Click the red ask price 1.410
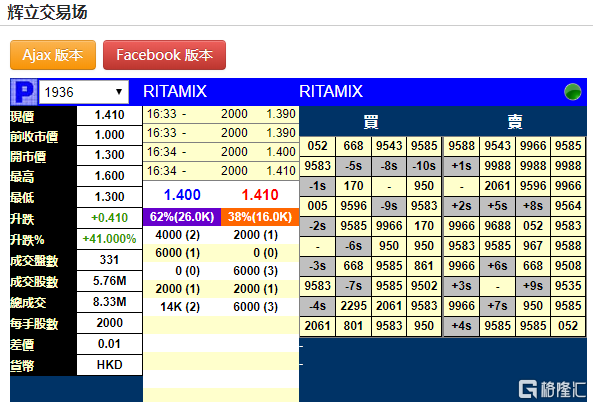Screen dimensions: 593x406 (x=260, y=195)
